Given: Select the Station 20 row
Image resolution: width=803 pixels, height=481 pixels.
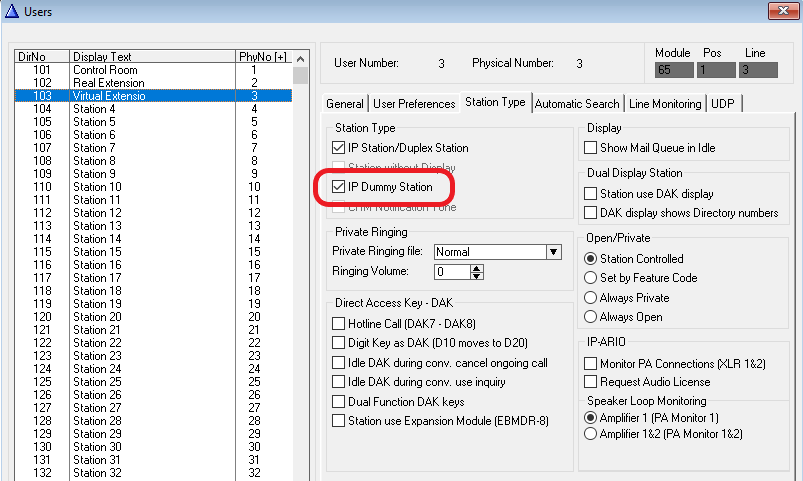Looking at the screenshot, I should pos(153,317).
